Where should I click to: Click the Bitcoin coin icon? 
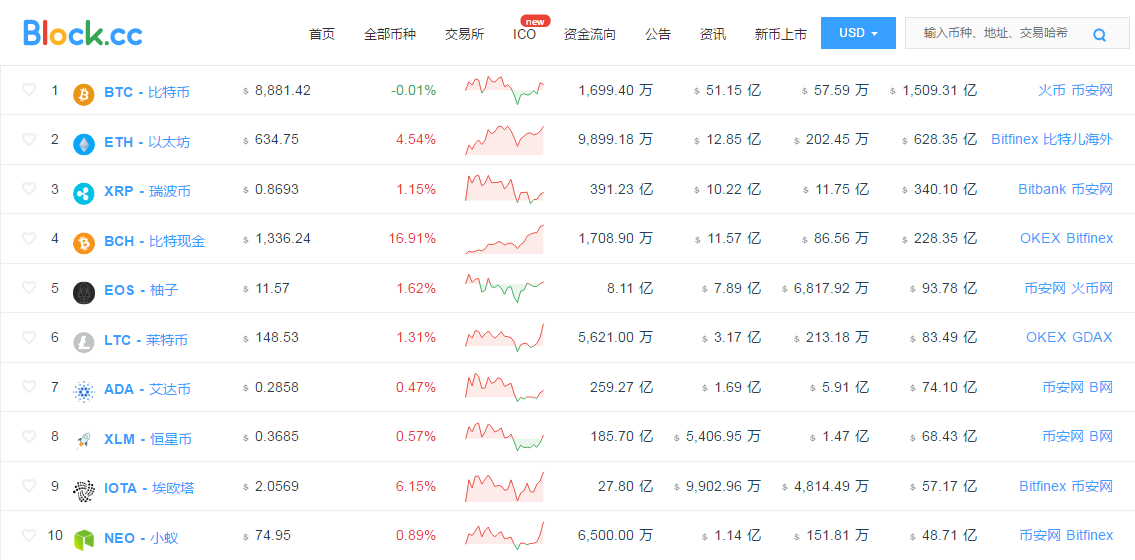[x=84, y=94]
